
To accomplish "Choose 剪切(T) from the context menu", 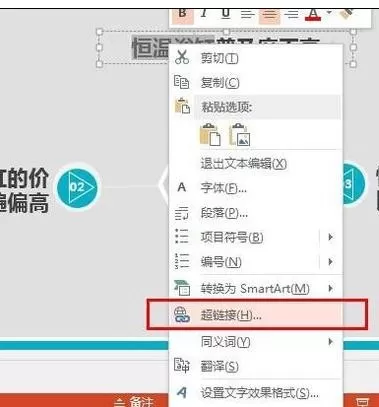I will point(219,59).
